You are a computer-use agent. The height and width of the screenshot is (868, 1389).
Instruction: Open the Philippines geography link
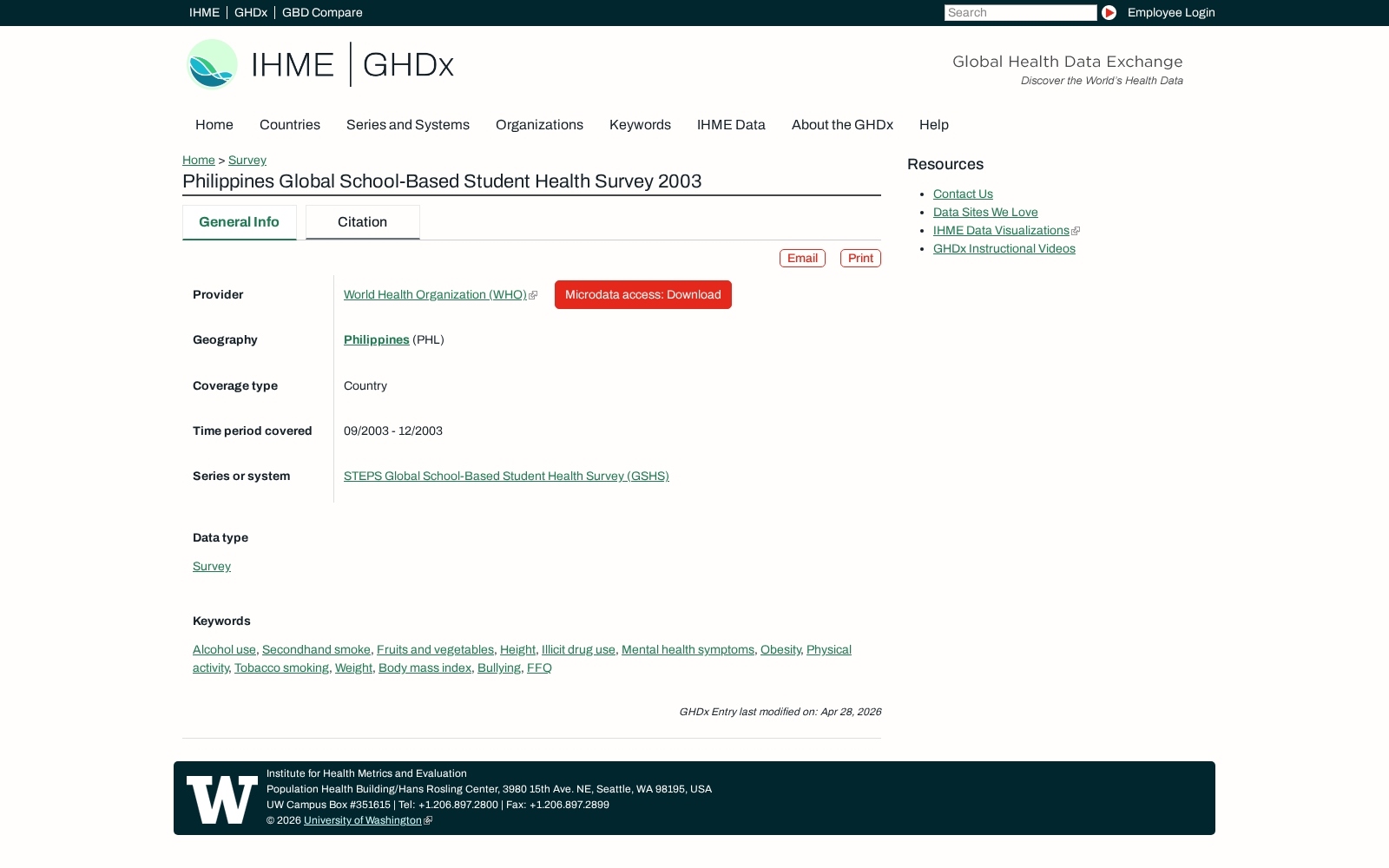(377, 340)
